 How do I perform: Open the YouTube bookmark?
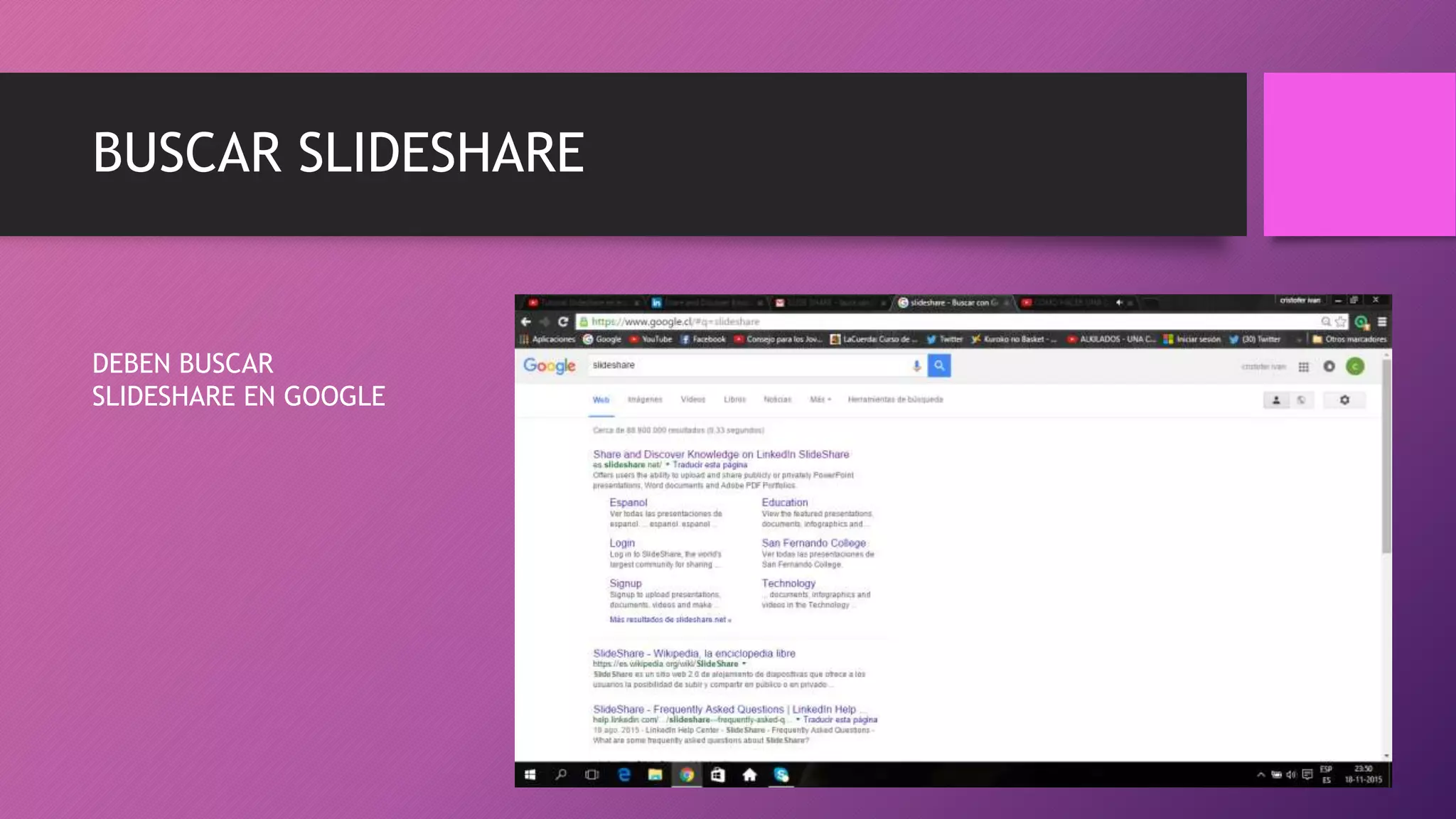tap(651, 339)
